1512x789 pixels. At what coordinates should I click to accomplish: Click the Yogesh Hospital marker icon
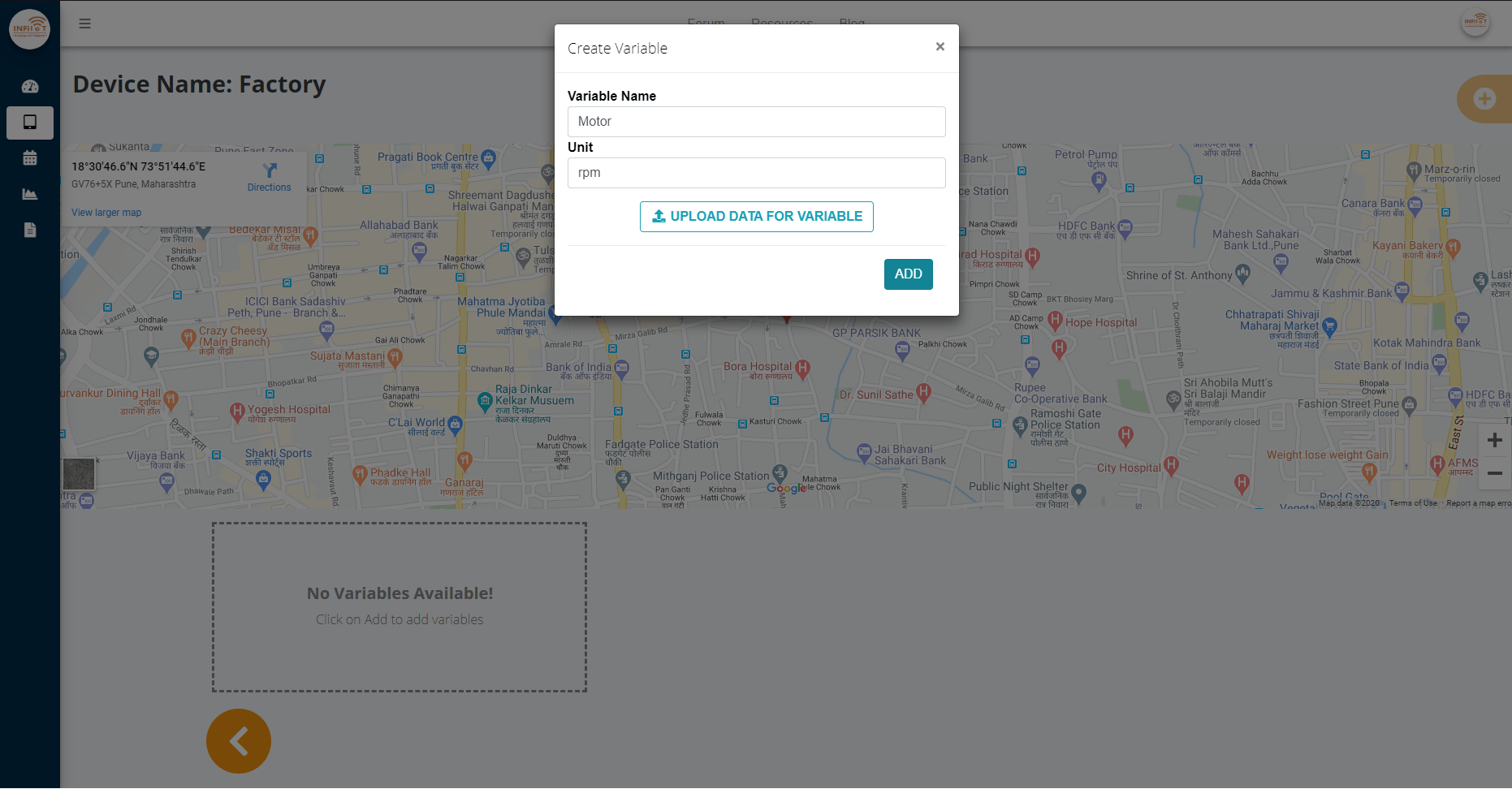click(237, 412)
